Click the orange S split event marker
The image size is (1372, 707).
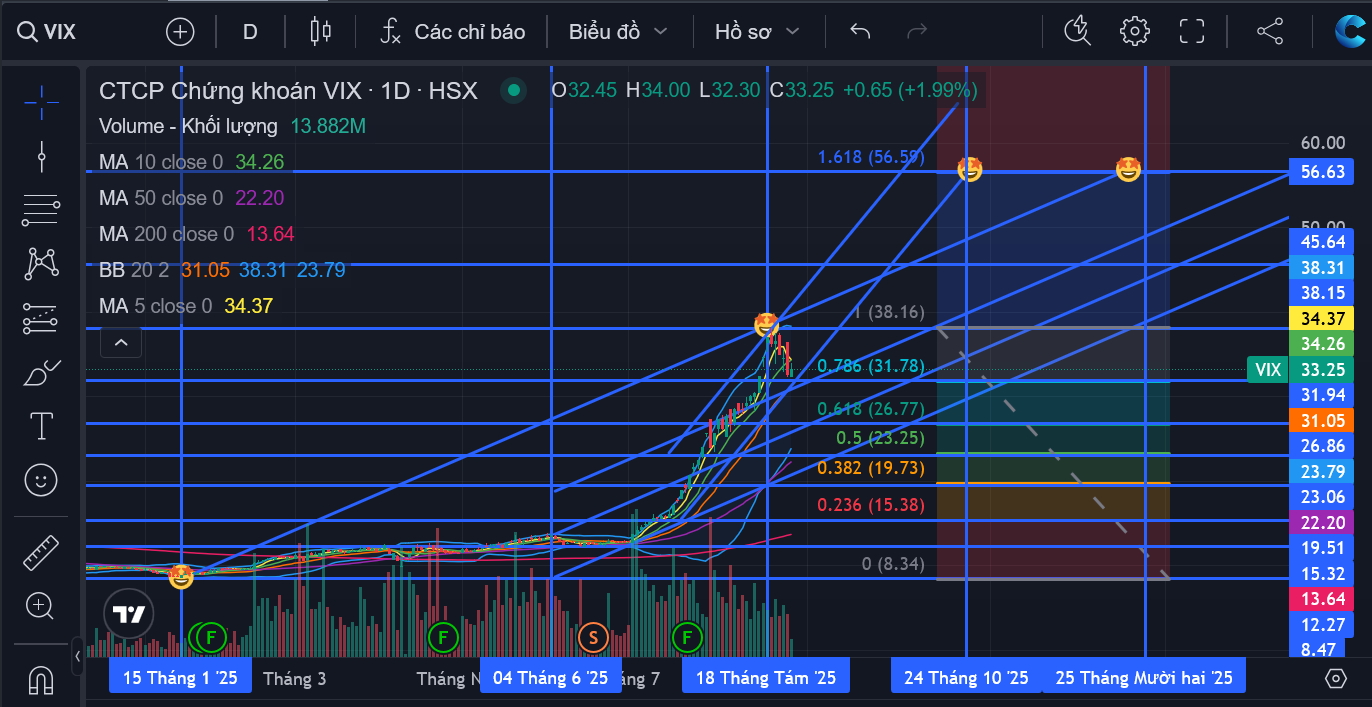pyautogui.click(x=593, y=636)
